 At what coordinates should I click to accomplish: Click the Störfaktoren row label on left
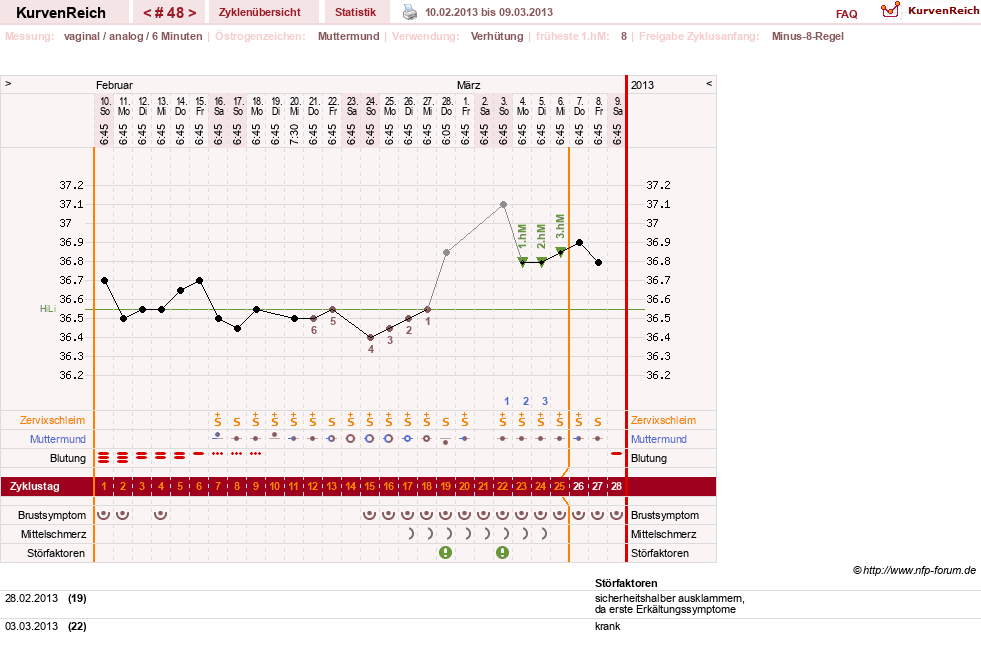[x=56, y=553]
